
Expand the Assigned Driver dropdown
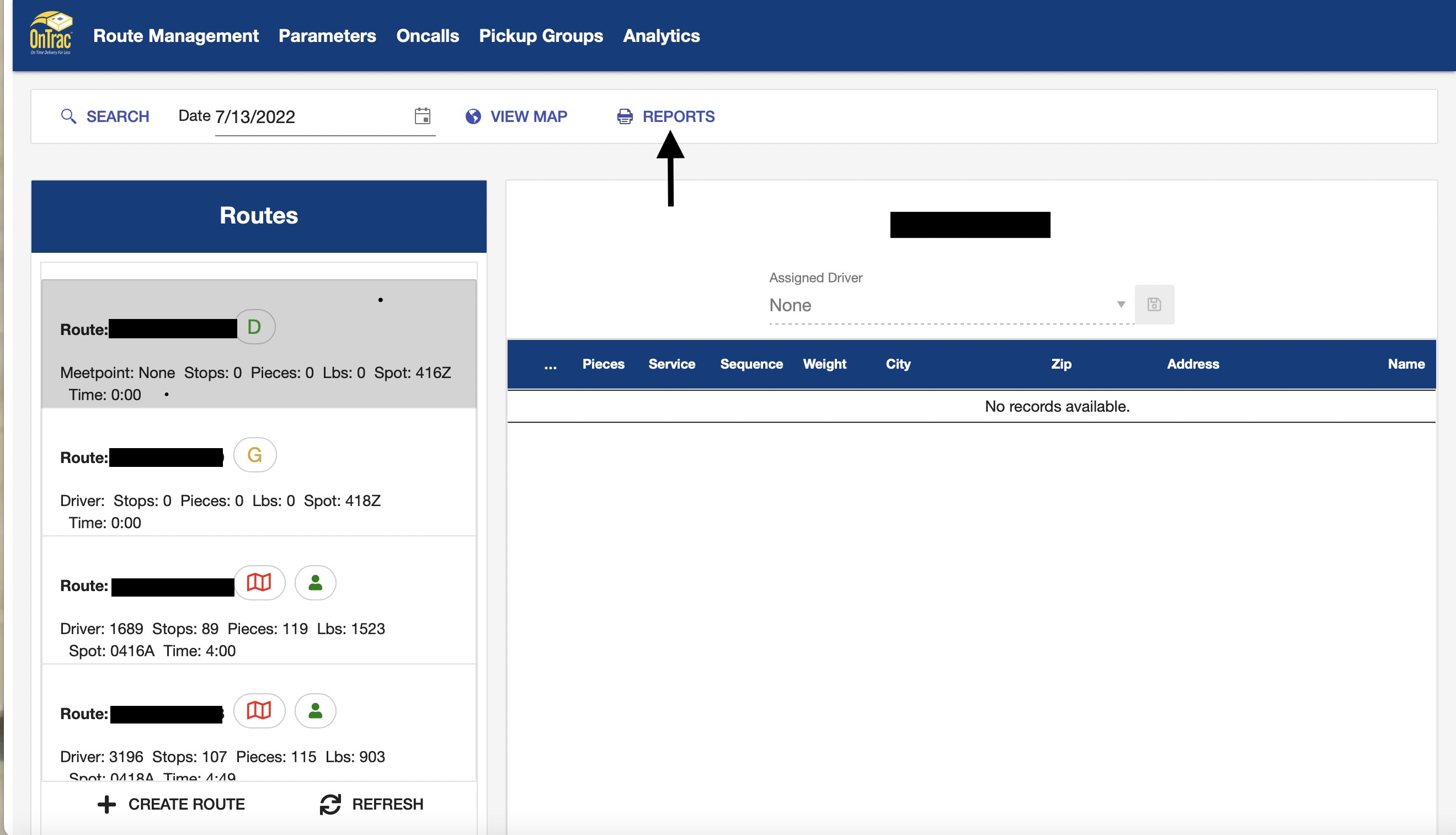click(x=1121, y=305)
